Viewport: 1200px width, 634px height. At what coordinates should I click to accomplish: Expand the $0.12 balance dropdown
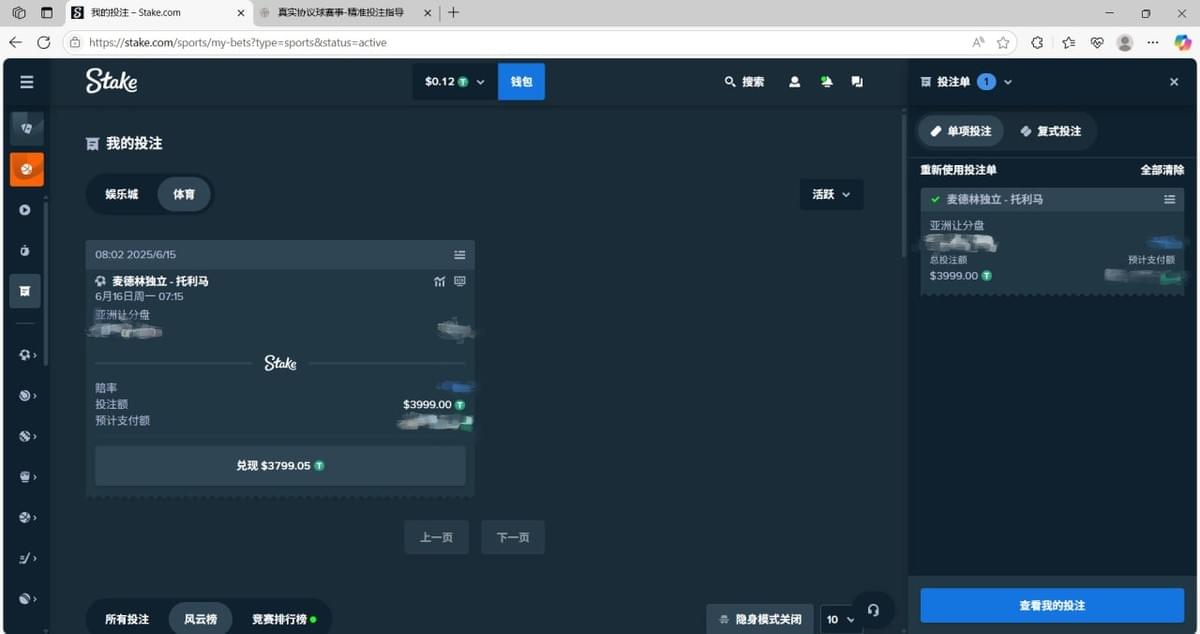pos(455,82)
